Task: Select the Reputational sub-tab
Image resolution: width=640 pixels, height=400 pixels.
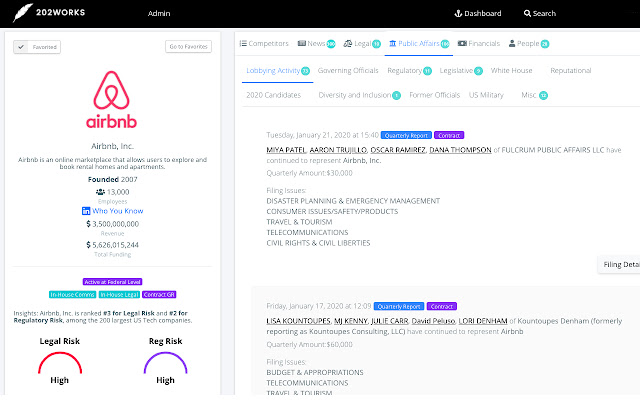Action: pyautogui.click(x=571, y=71)
